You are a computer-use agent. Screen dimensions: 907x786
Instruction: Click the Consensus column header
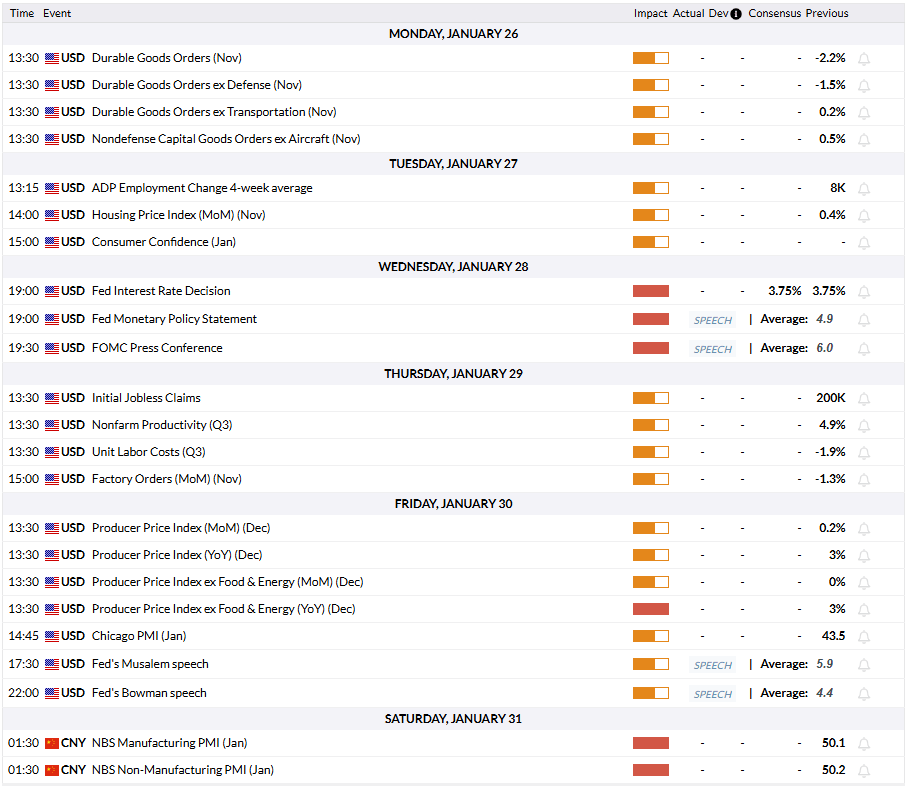774,14
